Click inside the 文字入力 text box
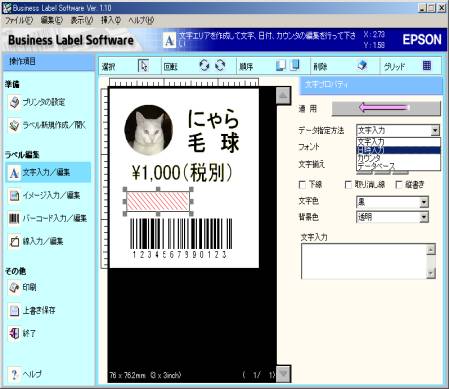 point(364,261)
